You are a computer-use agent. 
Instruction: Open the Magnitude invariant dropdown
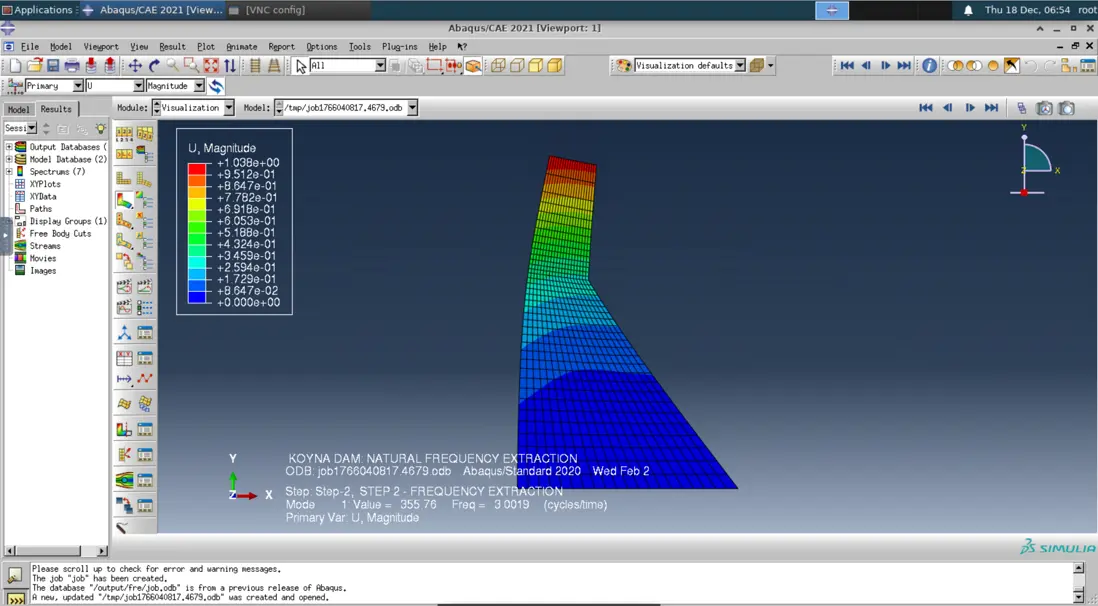(199, 86)
